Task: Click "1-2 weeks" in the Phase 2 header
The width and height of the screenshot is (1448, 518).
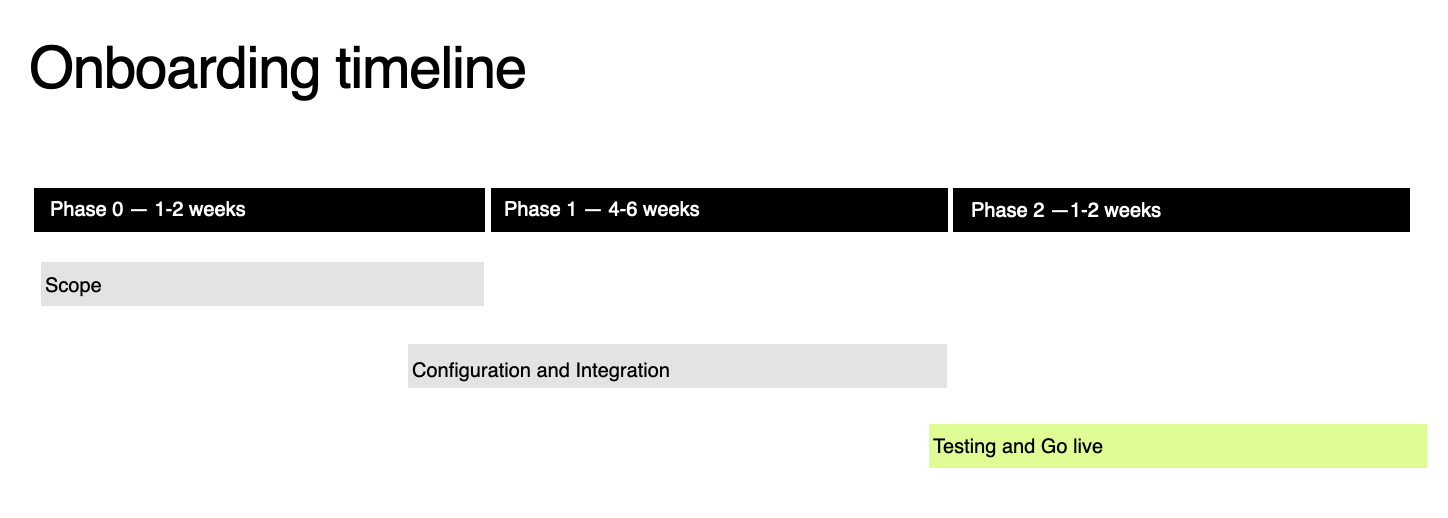Action: (1115, 210)
